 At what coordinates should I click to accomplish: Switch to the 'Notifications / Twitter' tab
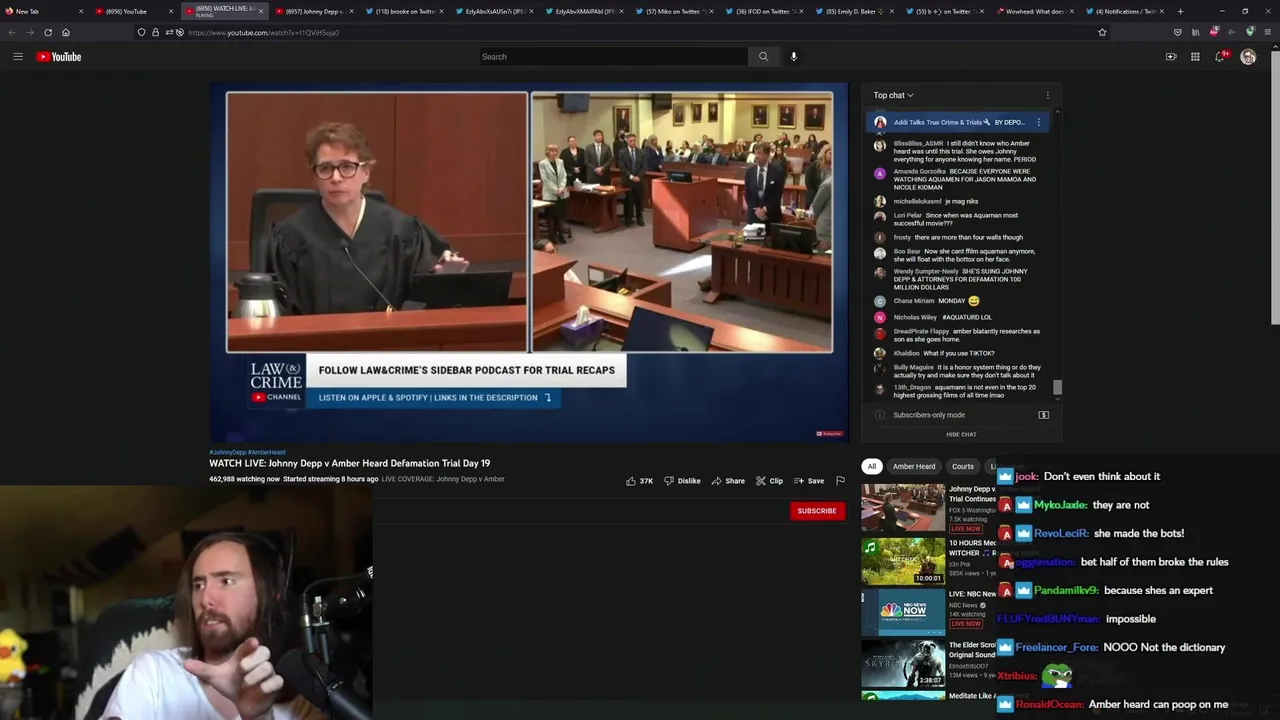[1126, 11]
